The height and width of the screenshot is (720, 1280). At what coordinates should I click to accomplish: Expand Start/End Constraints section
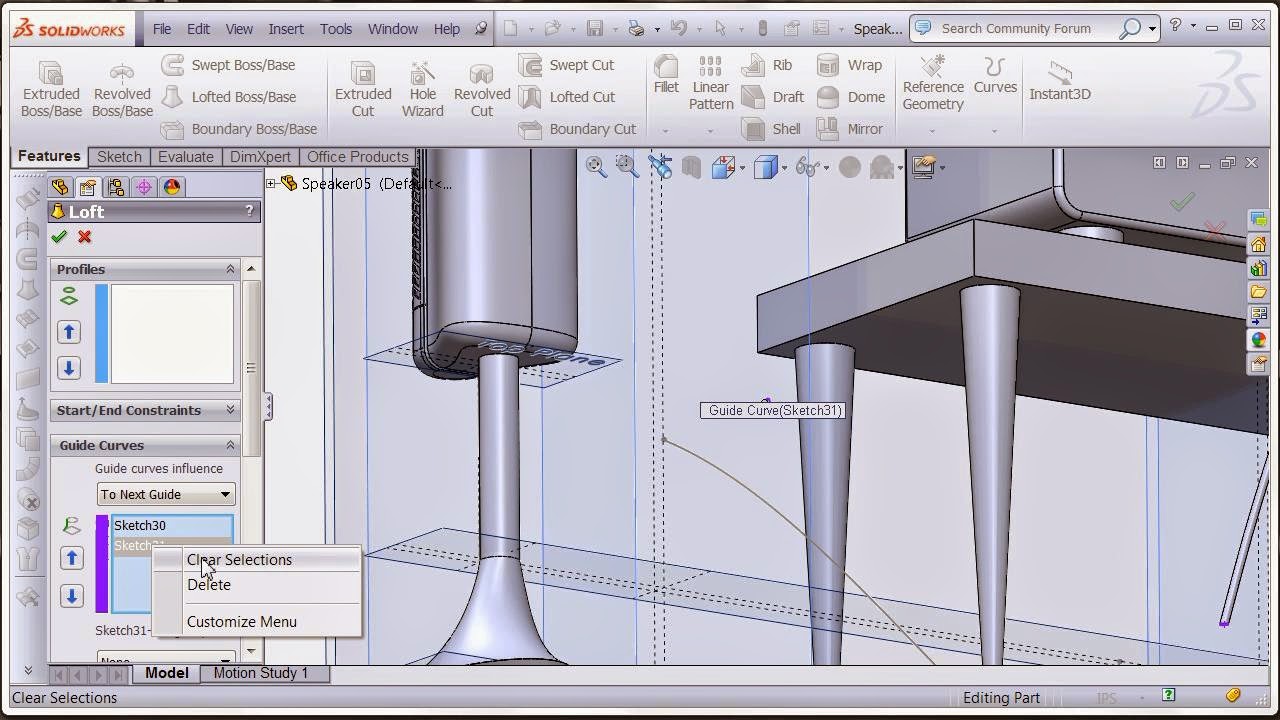(230, 410)
